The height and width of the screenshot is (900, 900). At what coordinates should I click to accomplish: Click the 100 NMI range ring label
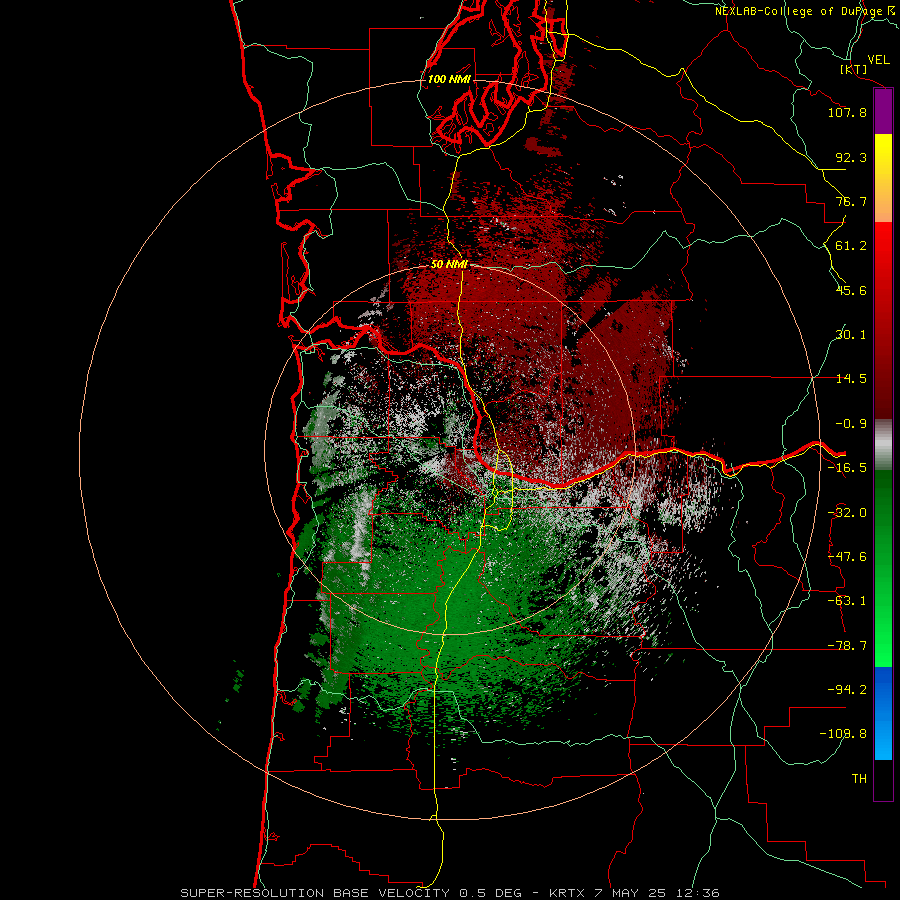pos(449,79)
